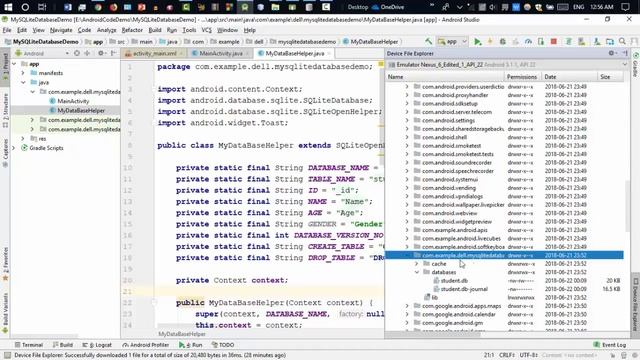Open the Refactor menu
The width and height of the screenshot is (640, 360).
click(132, 30)
